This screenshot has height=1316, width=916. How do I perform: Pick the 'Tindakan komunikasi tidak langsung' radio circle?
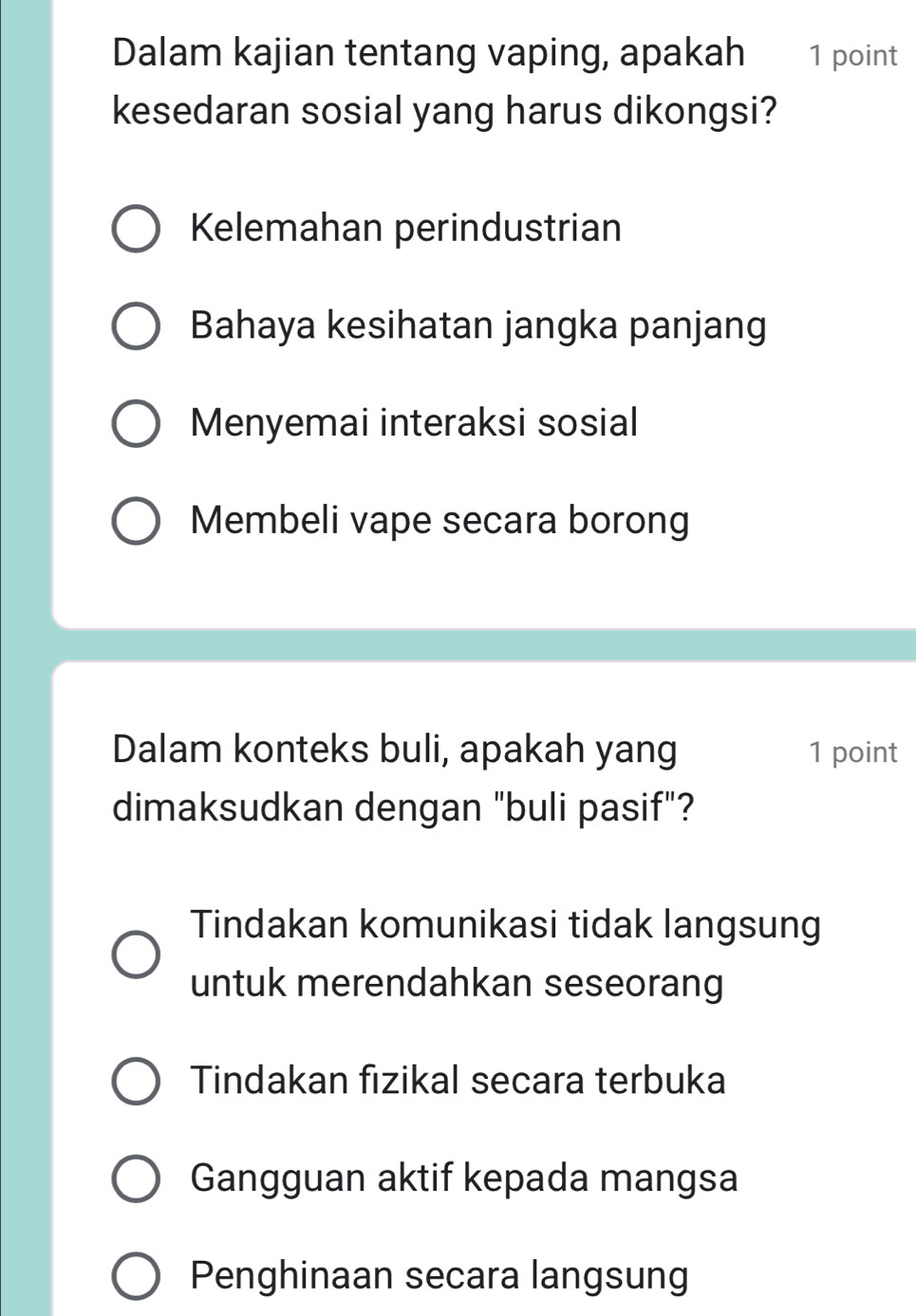click(x=137, y=954)
